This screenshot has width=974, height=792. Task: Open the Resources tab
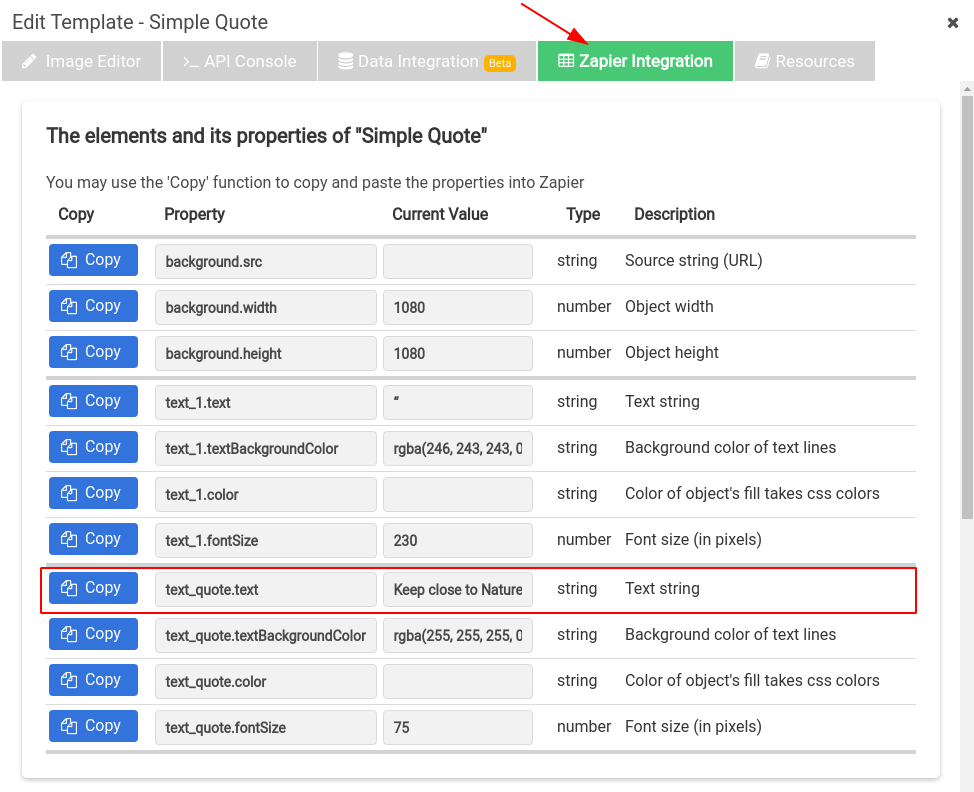pyautogui.click(x=805, y=61)
